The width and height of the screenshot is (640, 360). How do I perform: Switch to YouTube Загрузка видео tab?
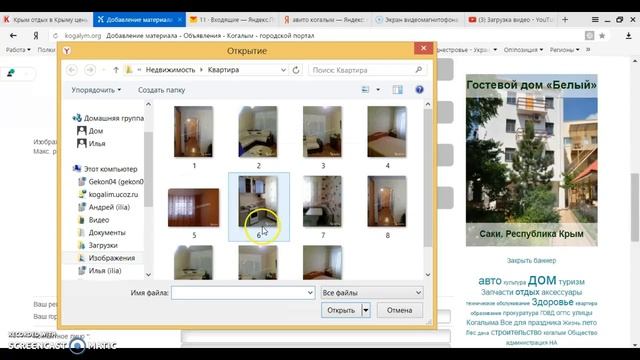(511, 20)
